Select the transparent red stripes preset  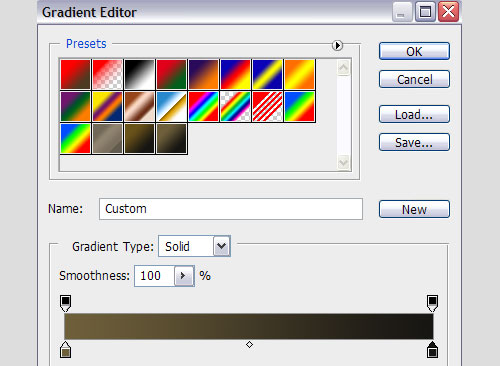pyautogui.click(x=267, y=106)
